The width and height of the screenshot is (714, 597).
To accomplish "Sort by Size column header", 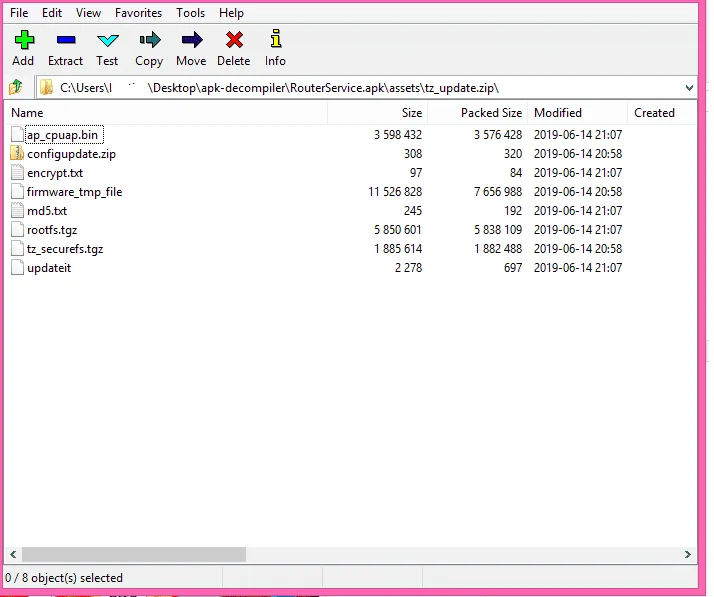I will point(377,113).
